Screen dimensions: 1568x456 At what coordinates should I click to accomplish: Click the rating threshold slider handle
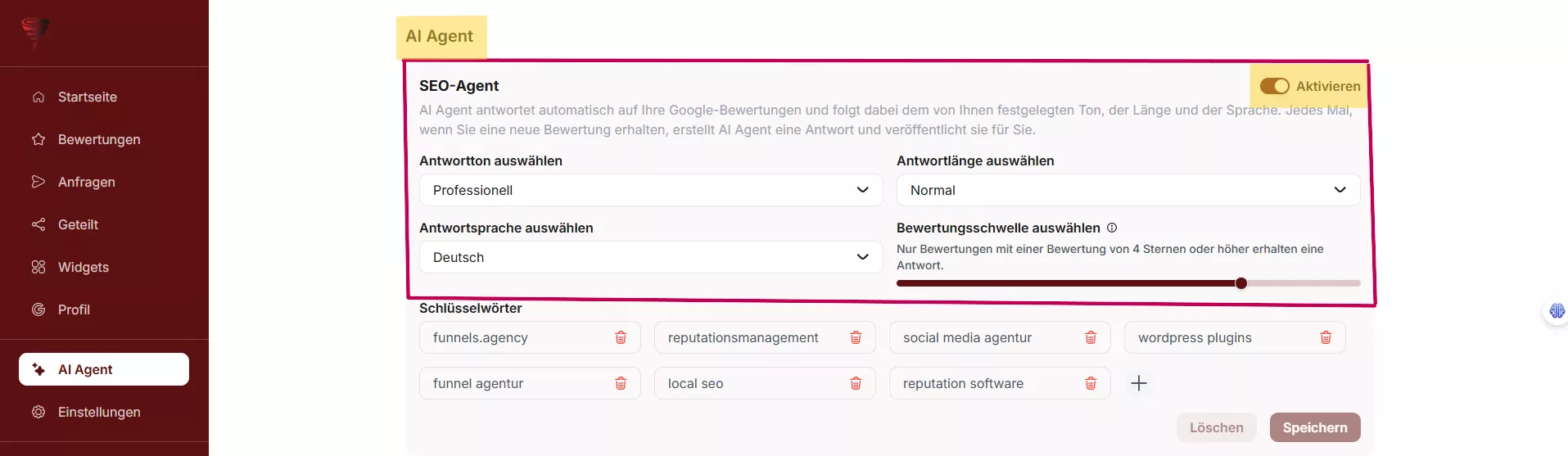1241,283
